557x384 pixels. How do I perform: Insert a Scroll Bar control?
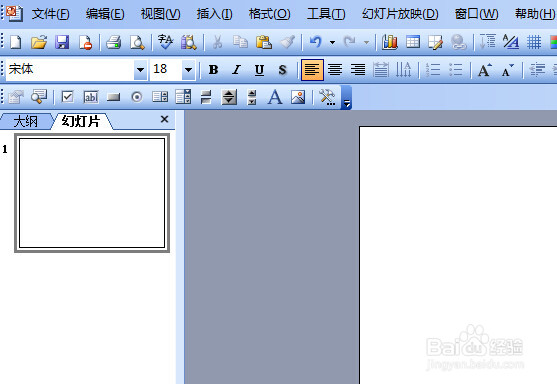tap(252, 97)
